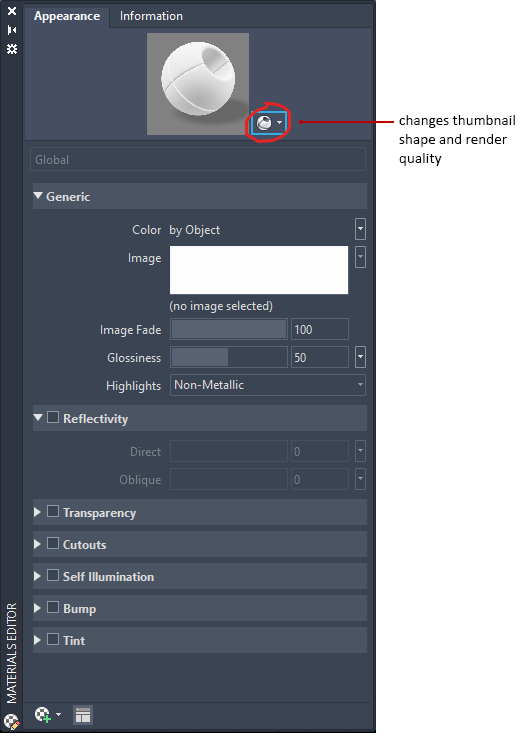The image size is (524, 739).
Task: Switch to the Information tab
Action: pyautogui.click(x=151, y=16)
